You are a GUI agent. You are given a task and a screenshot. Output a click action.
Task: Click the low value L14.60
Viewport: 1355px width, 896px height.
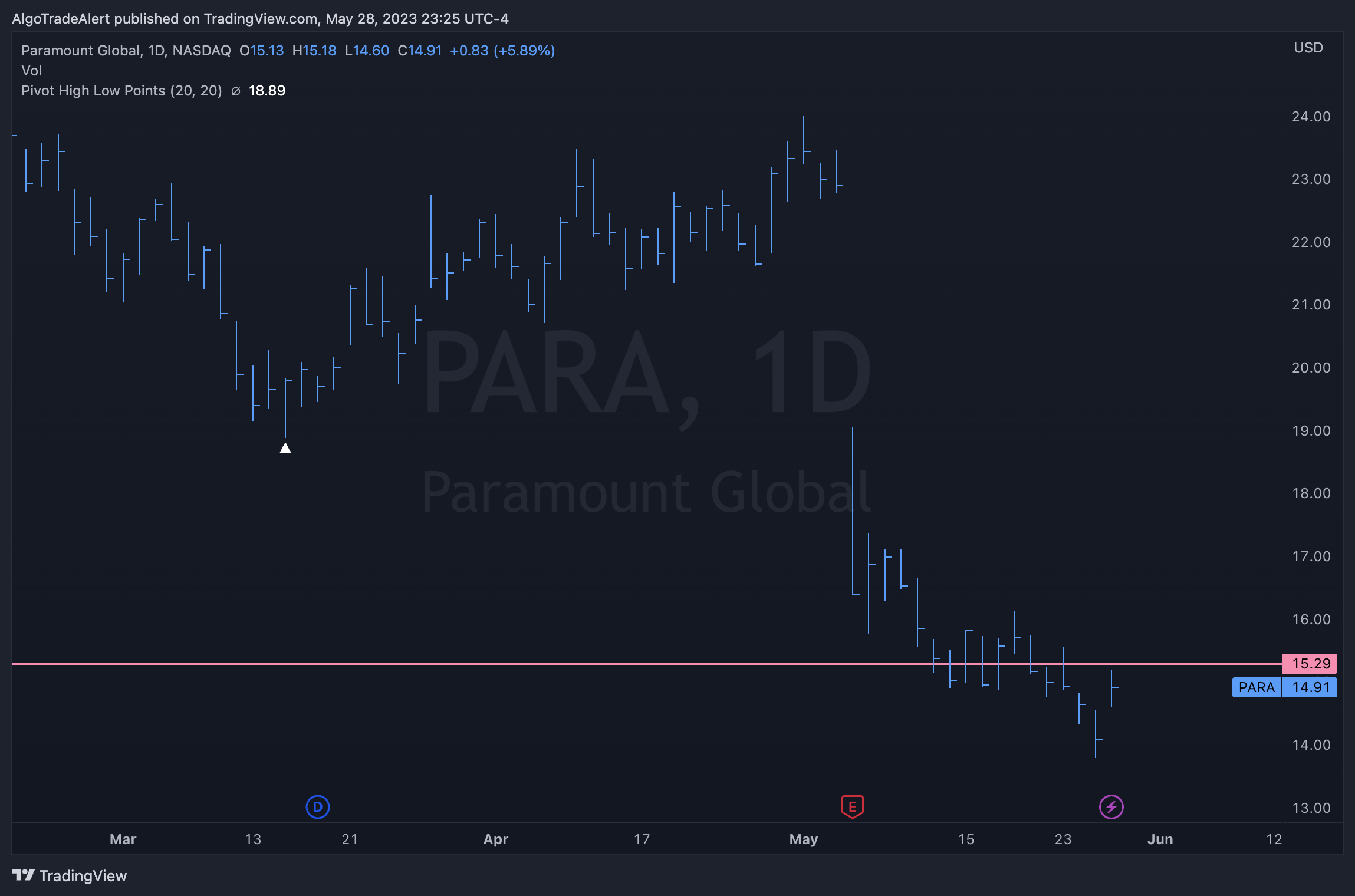(367, 51)
